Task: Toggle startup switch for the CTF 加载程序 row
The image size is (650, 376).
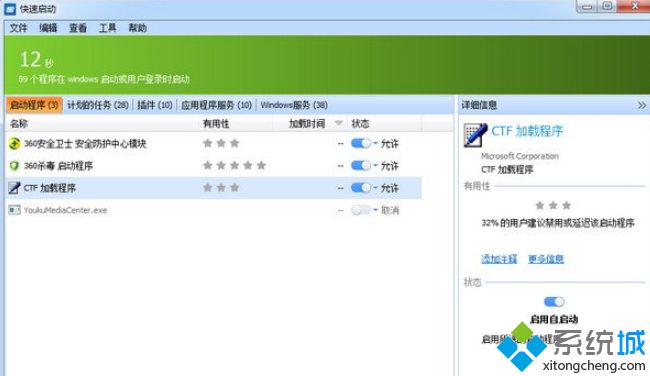Action: [x=361, y=188]
